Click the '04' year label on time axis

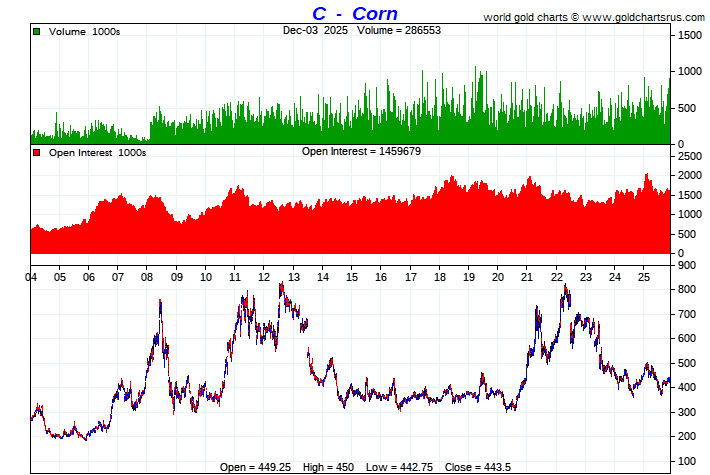(x=31, y=277)
